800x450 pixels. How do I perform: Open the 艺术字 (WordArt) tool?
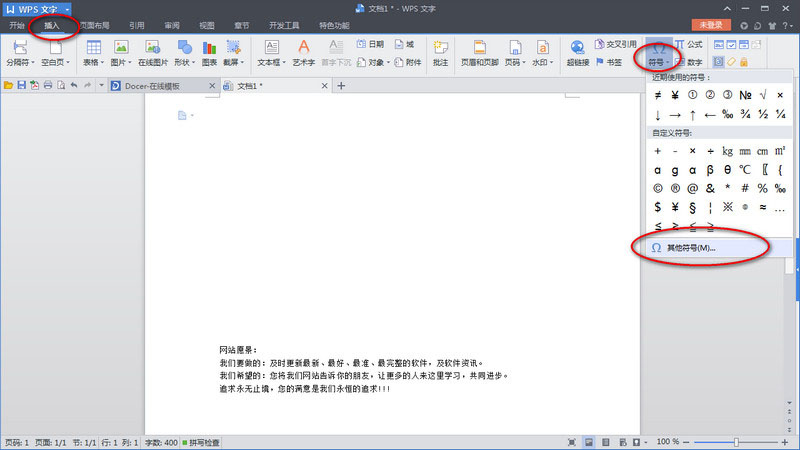click(304, 52)
